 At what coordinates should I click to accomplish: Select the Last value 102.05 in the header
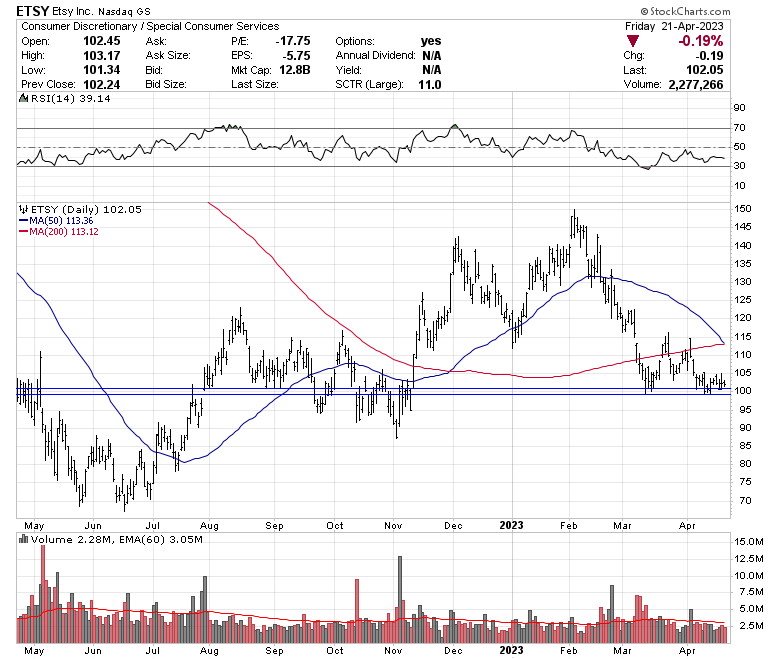pyautogui.click(x=705, y=70)
